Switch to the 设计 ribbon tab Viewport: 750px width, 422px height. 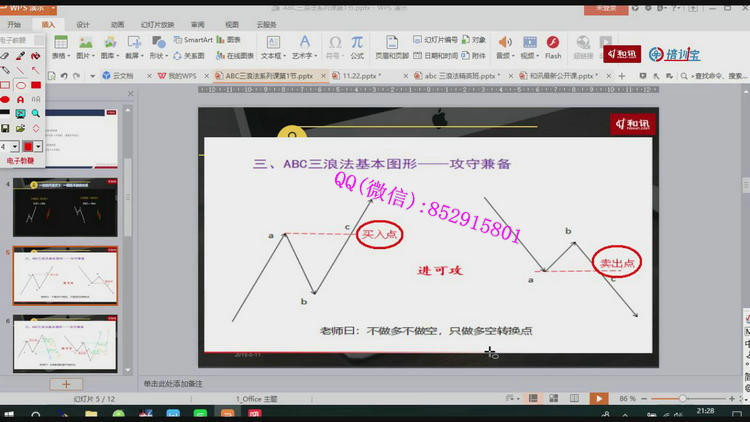click(x=83, y=23)
